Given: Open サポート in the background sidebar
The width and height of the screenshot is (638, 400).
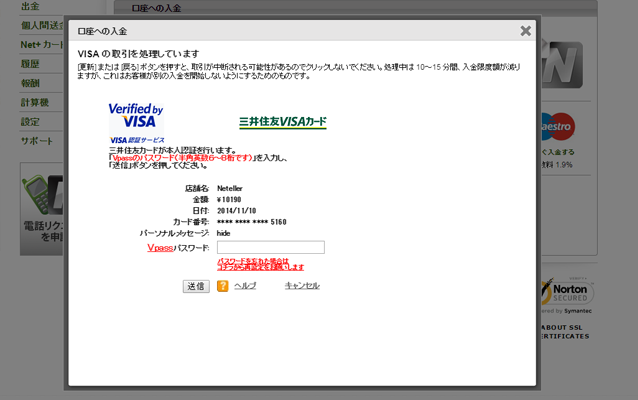Looking at the screenshot, I should tap(37, 141).
